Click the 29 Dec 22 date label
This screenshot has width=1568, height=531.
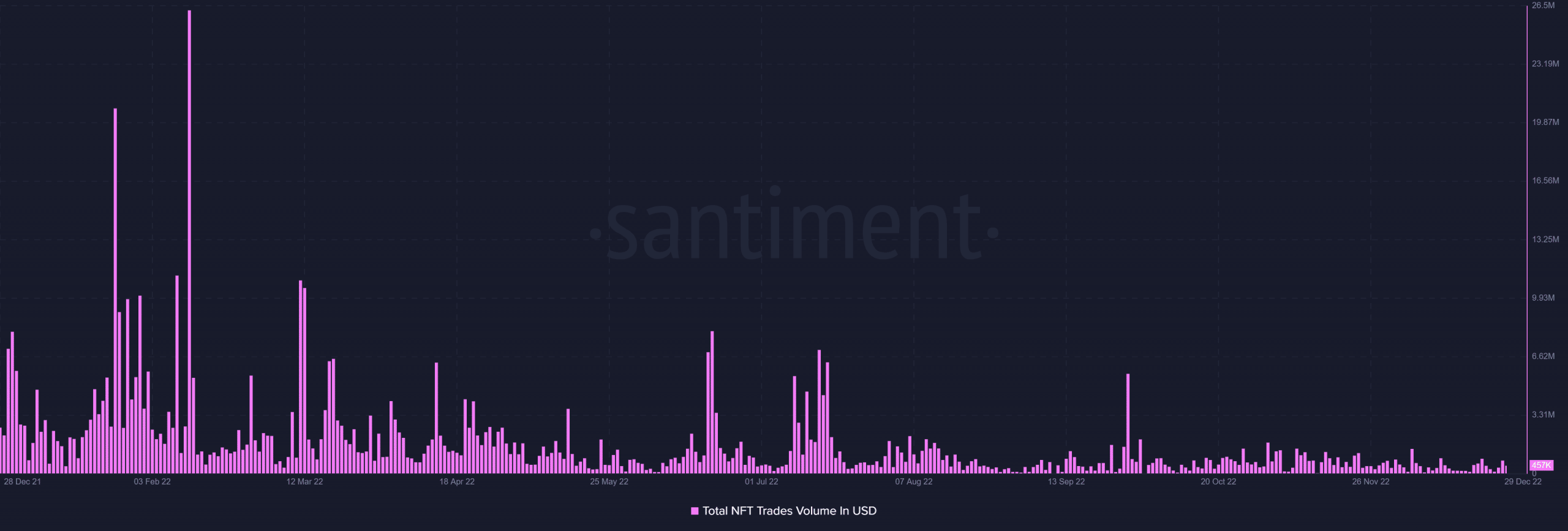[x=1523, y=482]
